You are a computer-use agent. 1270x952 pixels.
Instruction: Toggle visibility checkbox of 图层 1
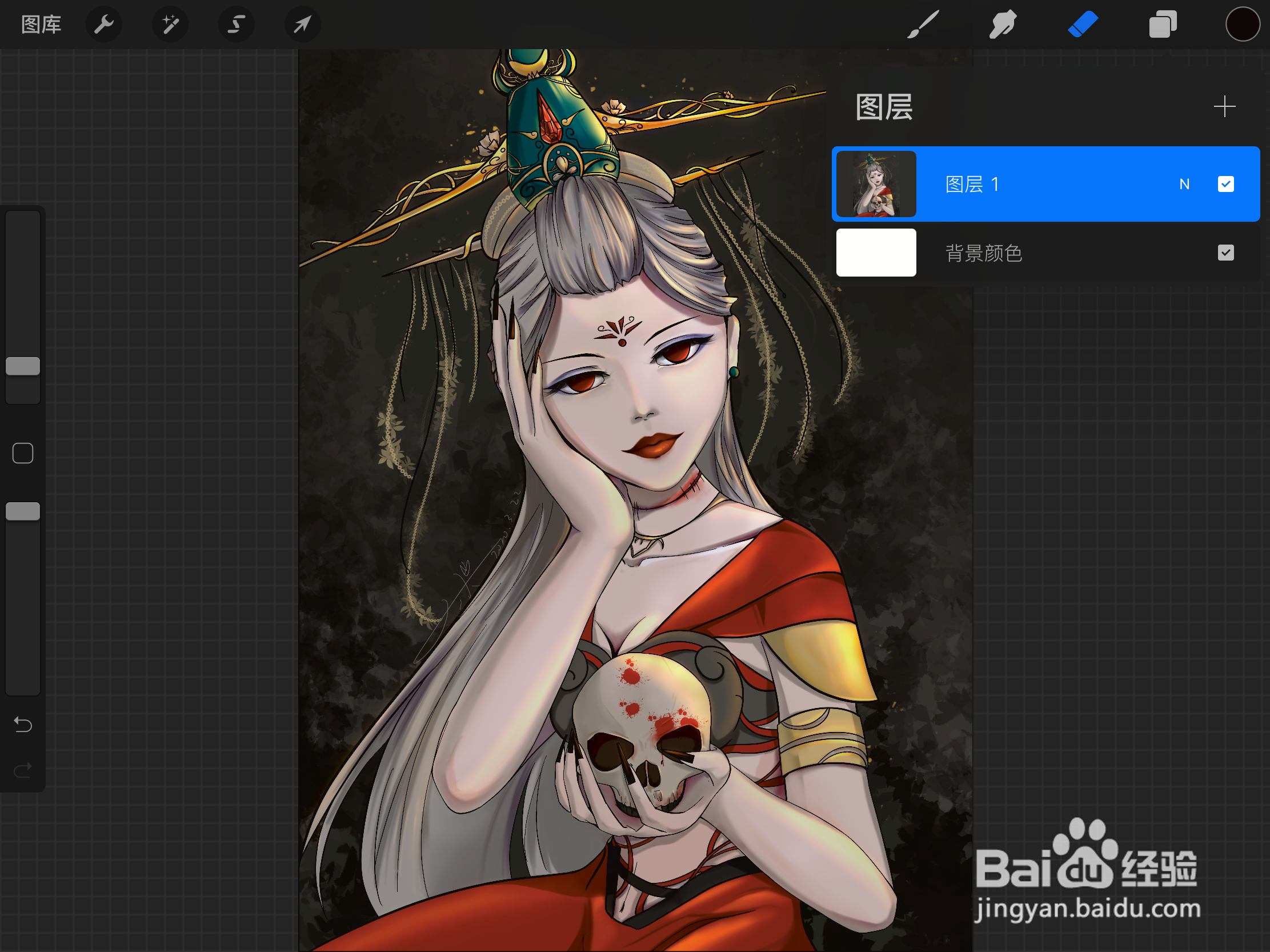pos(1225,185)
